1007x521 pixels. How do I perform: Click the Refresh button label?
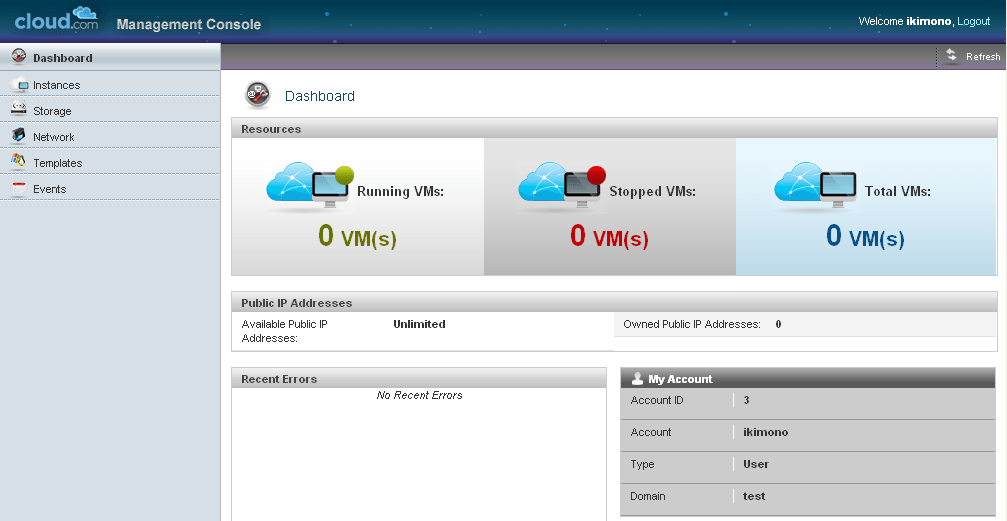(x=983, y=57)
